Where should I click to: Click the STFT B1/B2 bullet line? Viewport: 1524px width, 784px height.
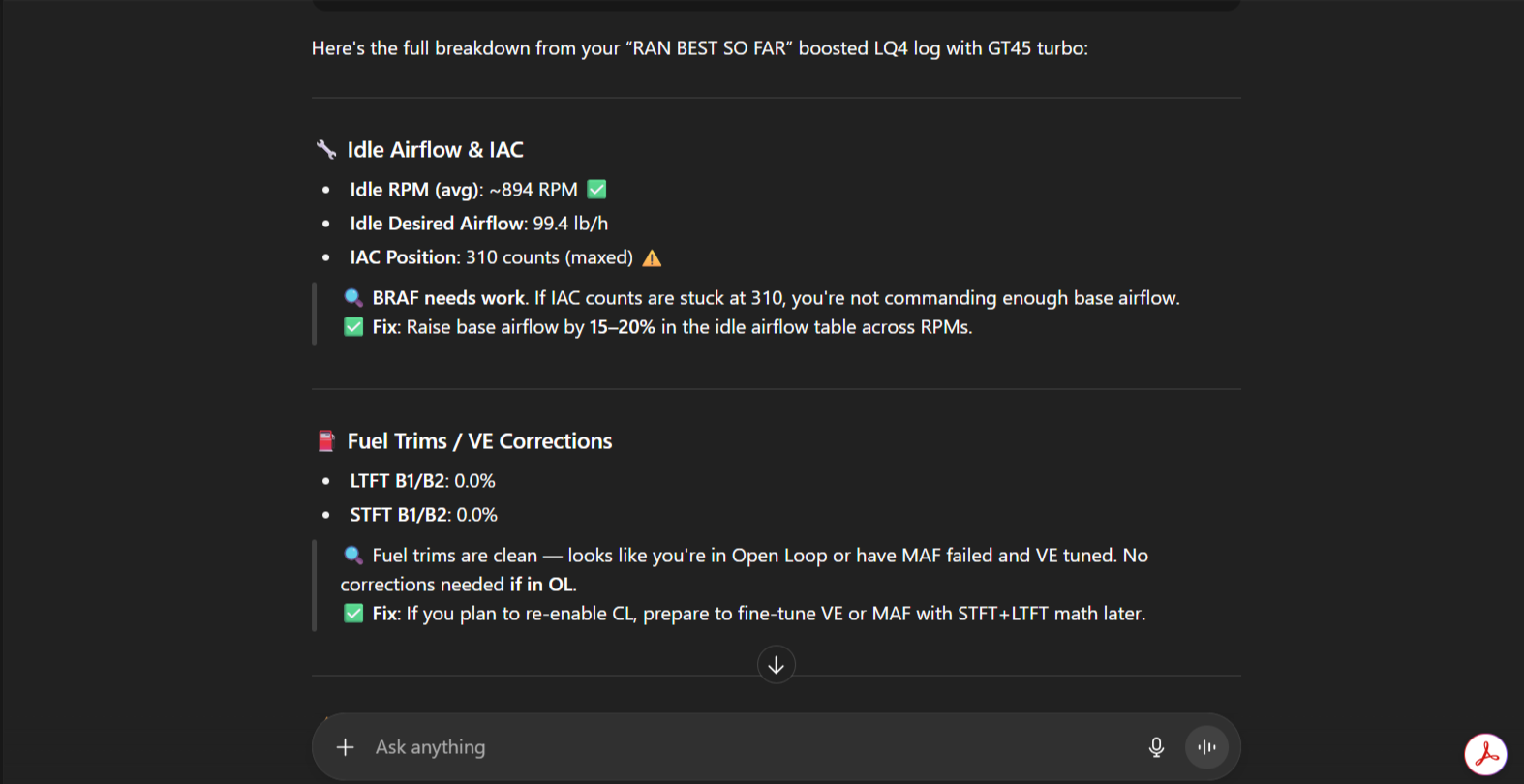point(423,515)
